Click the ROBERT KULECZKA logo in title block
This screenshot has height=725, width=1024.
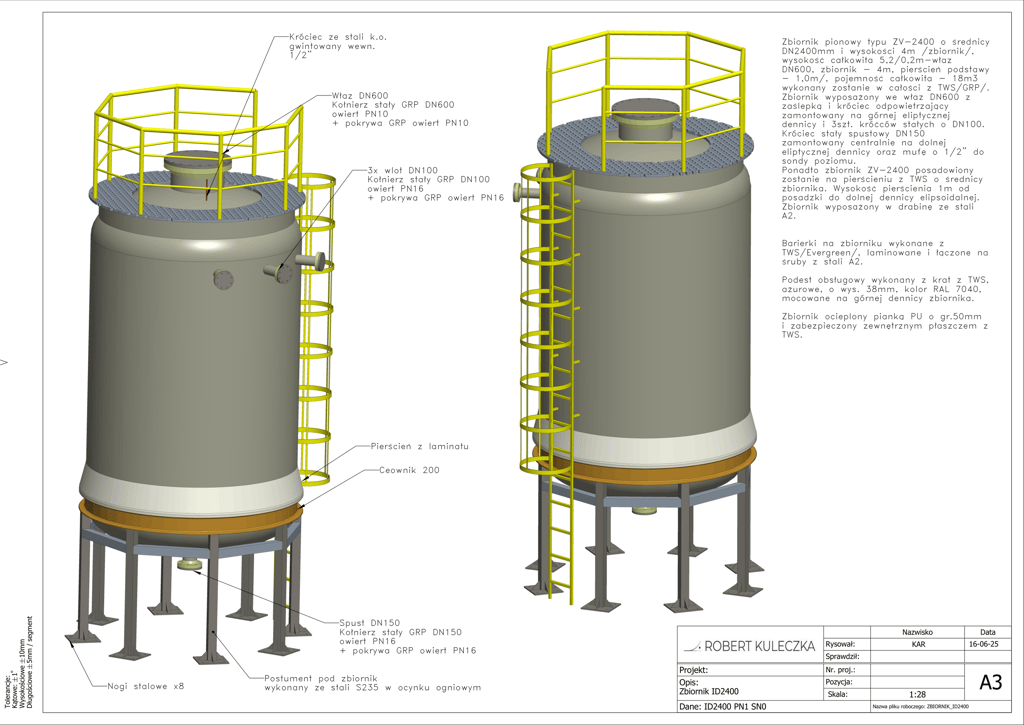[750, 646]
